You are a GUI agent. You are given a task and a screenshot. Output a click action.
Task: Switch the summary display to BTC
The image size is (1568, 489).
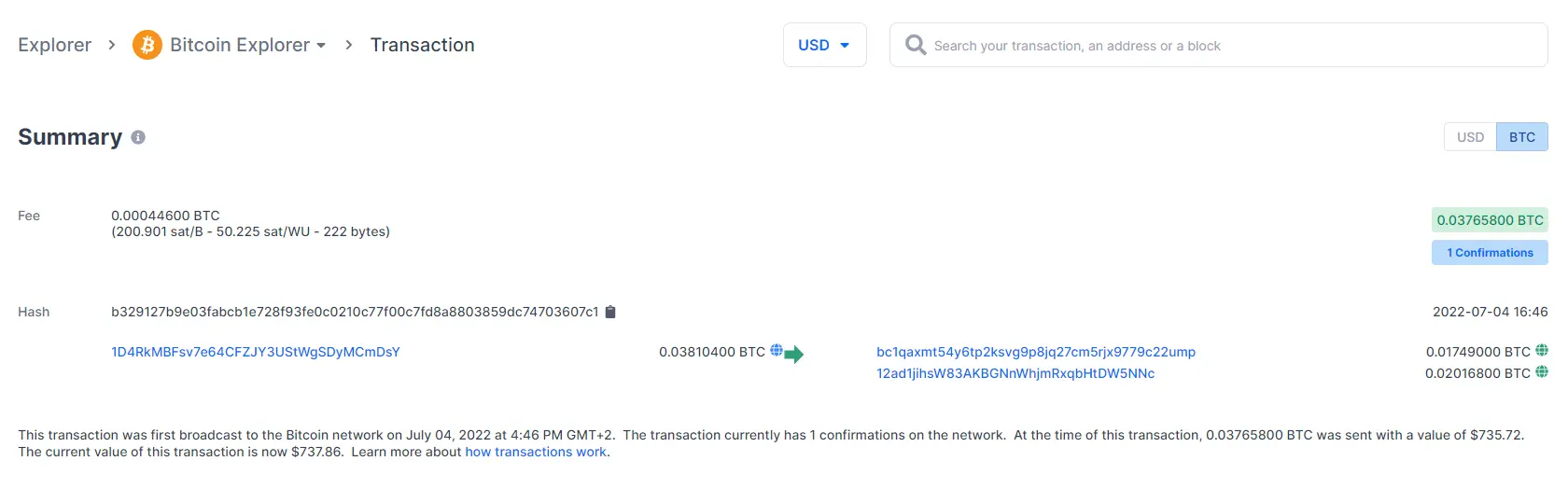pyautogui.click(x=1521, y=137)
